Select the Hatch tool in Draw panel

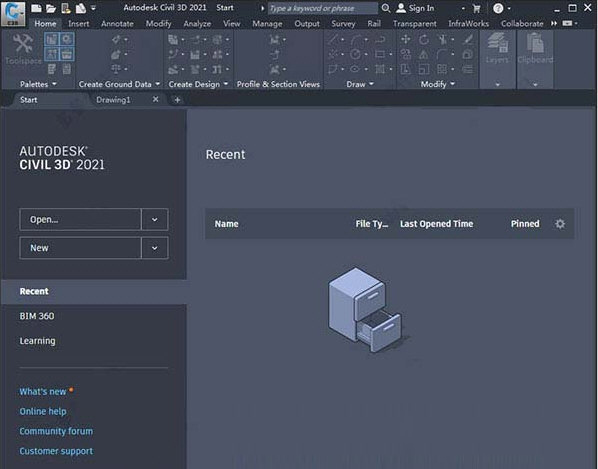380,69
